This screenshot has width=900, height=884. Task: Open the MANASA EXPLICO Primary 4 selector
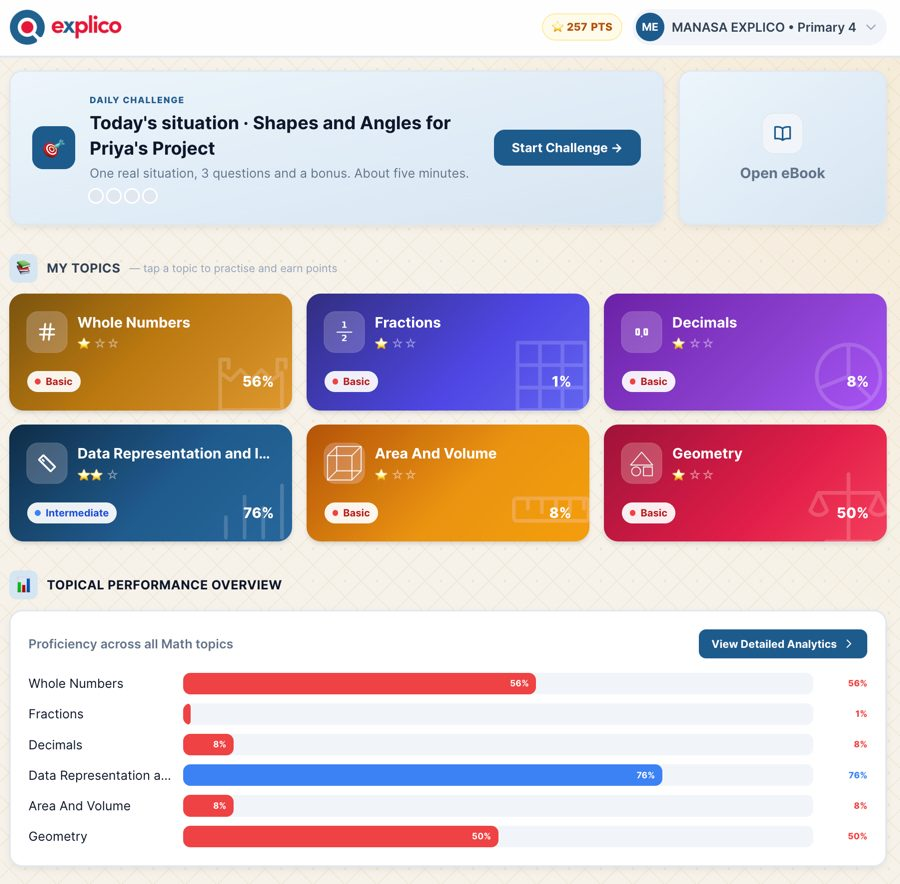pos(760,27)
